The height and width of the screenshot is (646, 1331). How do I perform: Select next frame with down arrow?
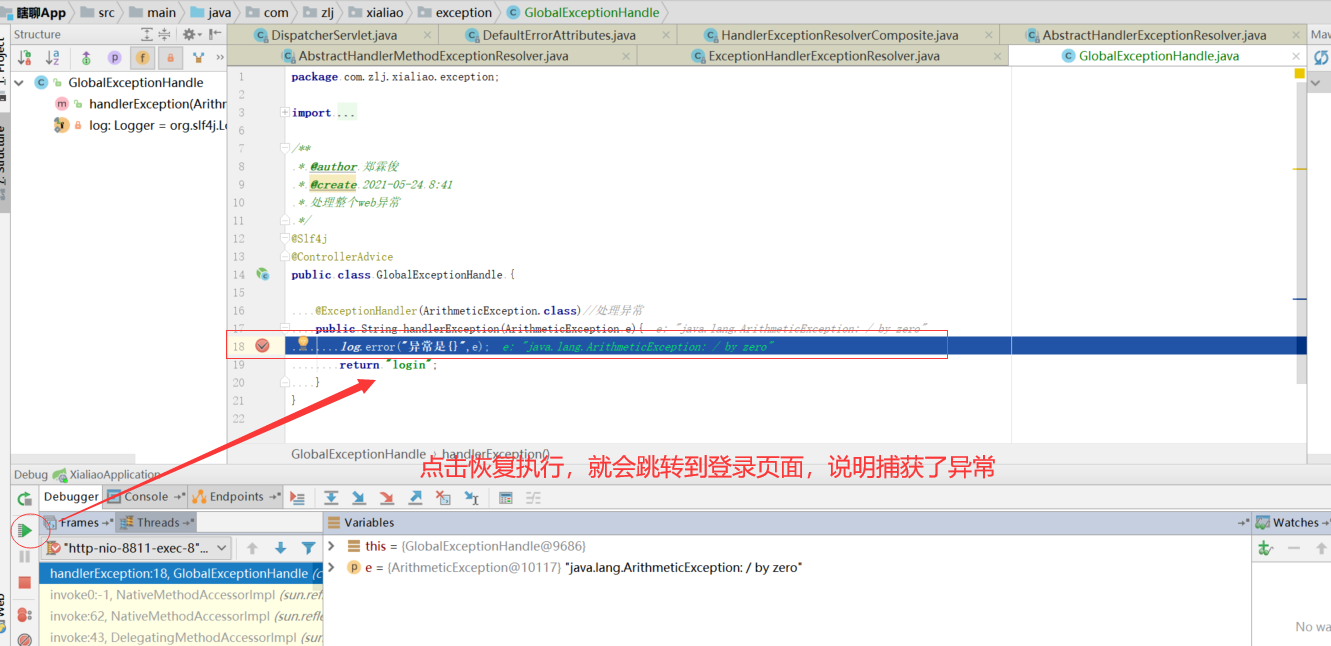[x=281, y=548]
